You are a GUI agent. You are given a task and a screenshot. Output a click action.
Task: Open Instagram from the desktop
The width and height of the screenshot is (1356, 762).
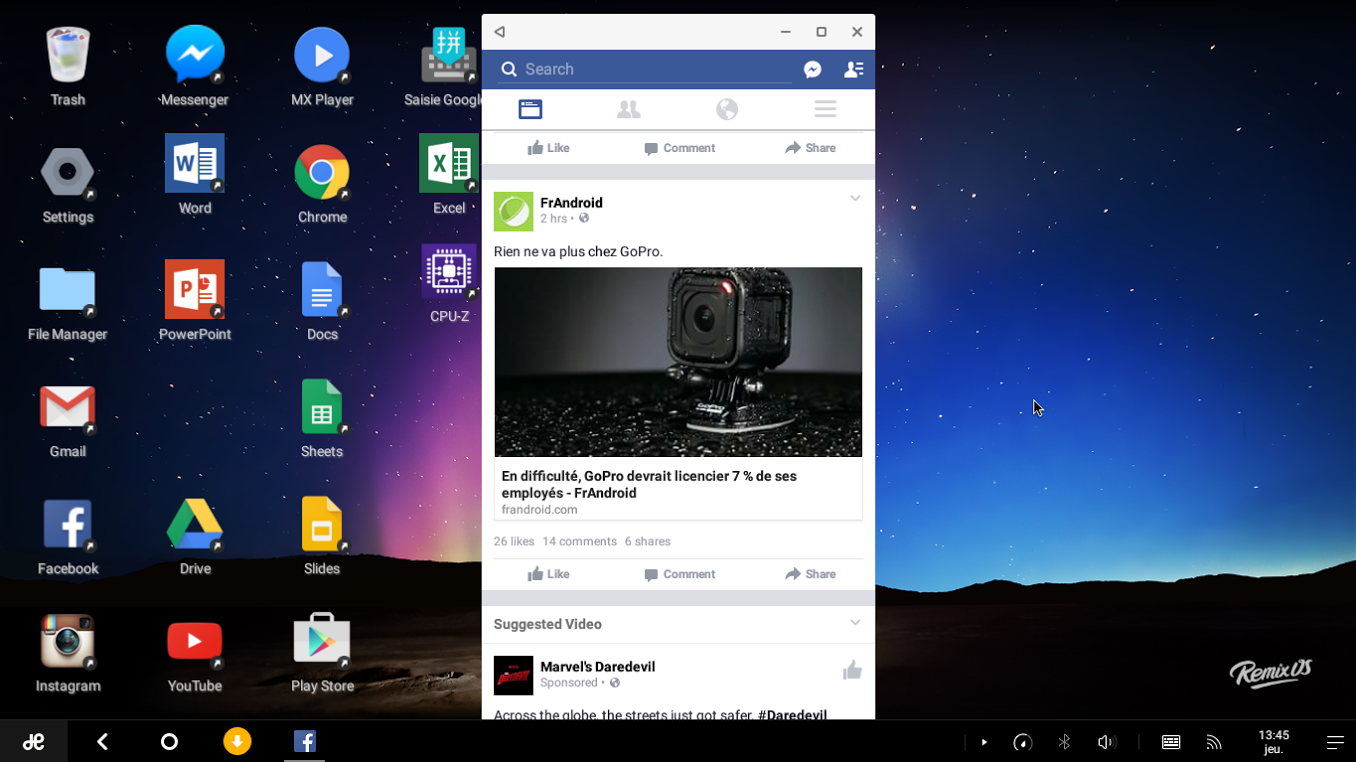pos(68,642)
